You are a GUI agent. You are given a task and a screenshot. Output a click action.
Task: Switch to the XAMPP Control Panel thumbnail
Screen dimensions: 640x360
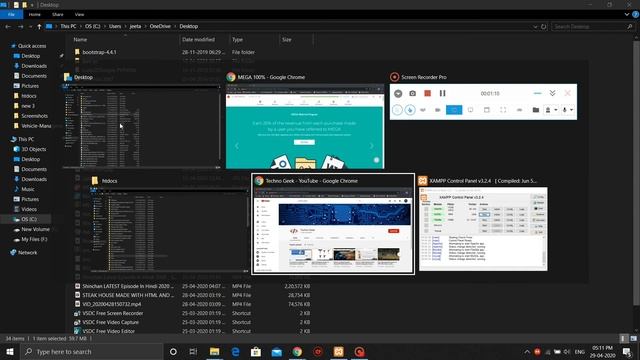pyautogui.click(x=483, y=229)
